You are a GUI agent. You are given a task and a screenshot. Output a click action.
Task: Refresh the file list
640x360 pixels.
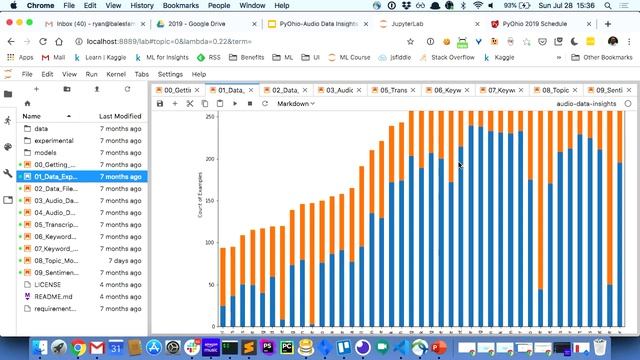pos(127,89)
